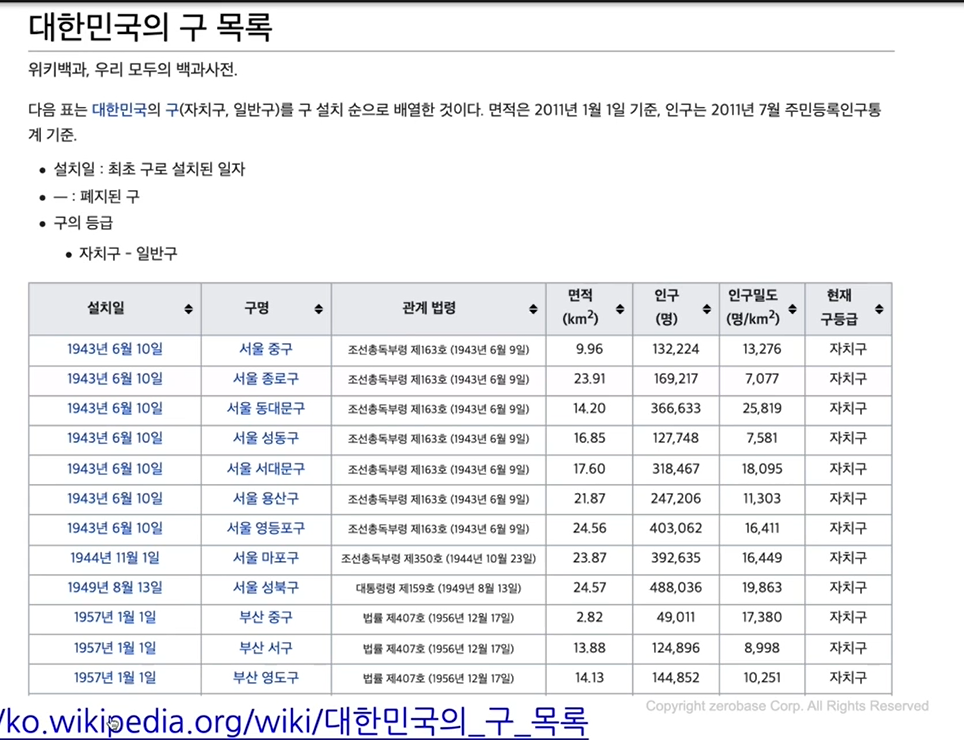Screen dimensions: 964x740
Task: Select 법률 제407호 cell in 부산 서구 row
Action: [438, 648]
